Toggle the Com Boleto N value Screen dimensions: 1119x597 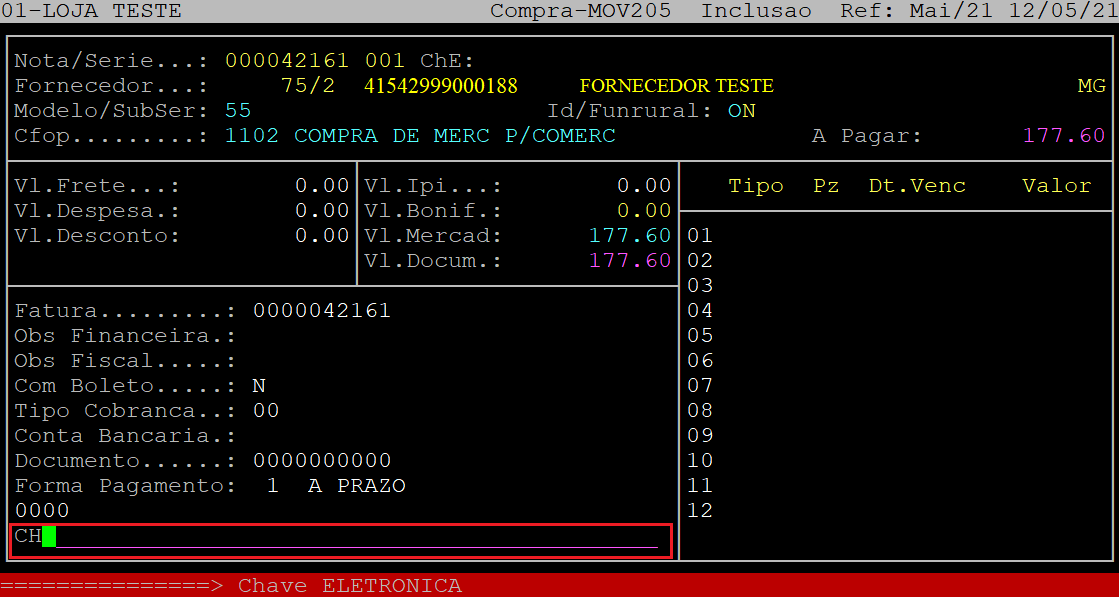[x=259, y=386]
